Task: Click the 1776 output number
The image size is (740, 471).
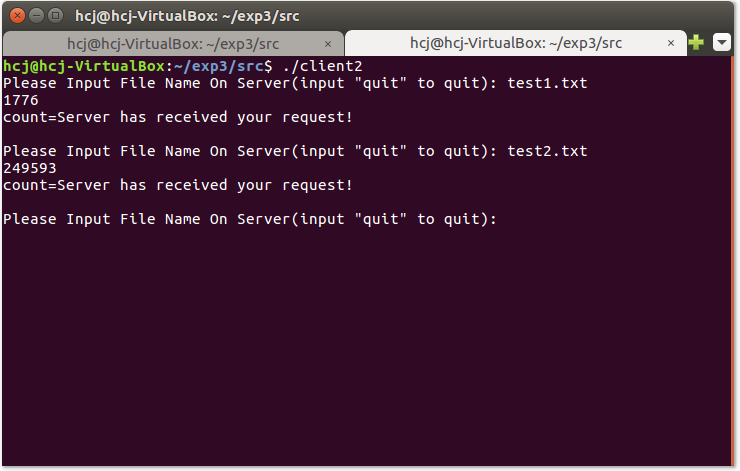Action: pos(21,100)
